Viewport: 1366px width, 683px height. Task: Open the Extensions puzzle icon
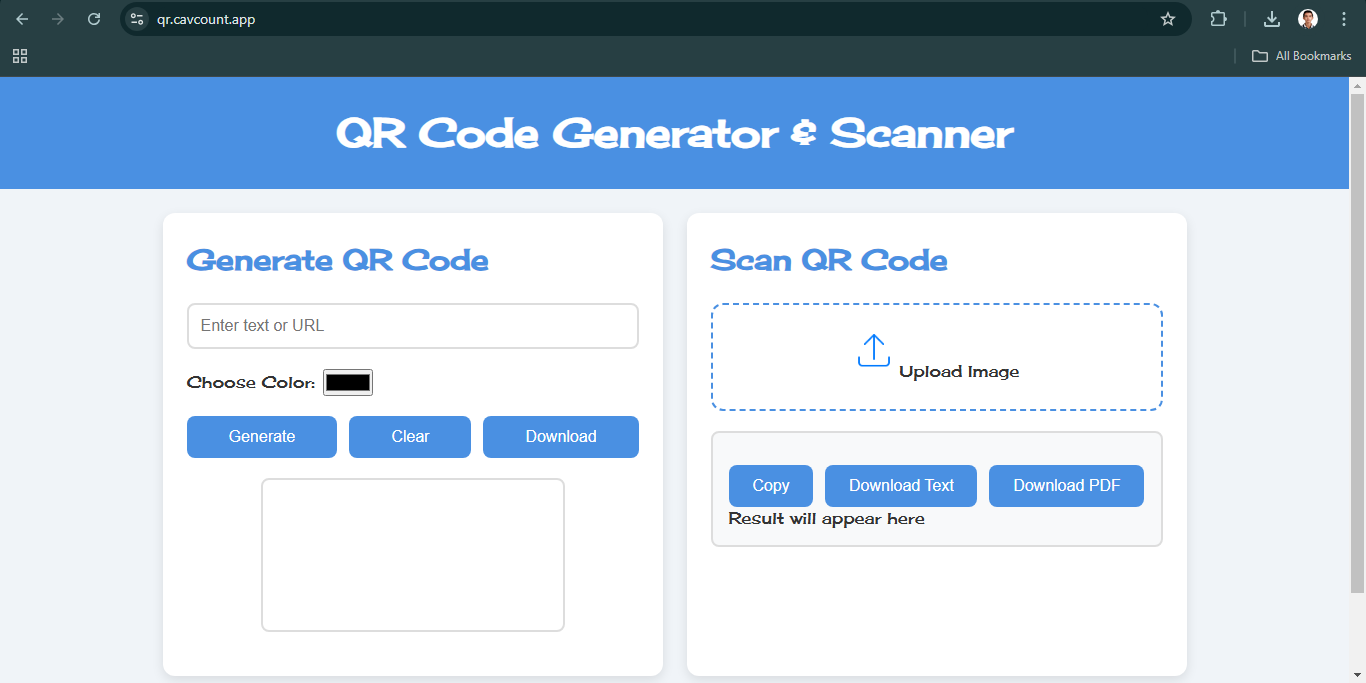click(1218, 19)
